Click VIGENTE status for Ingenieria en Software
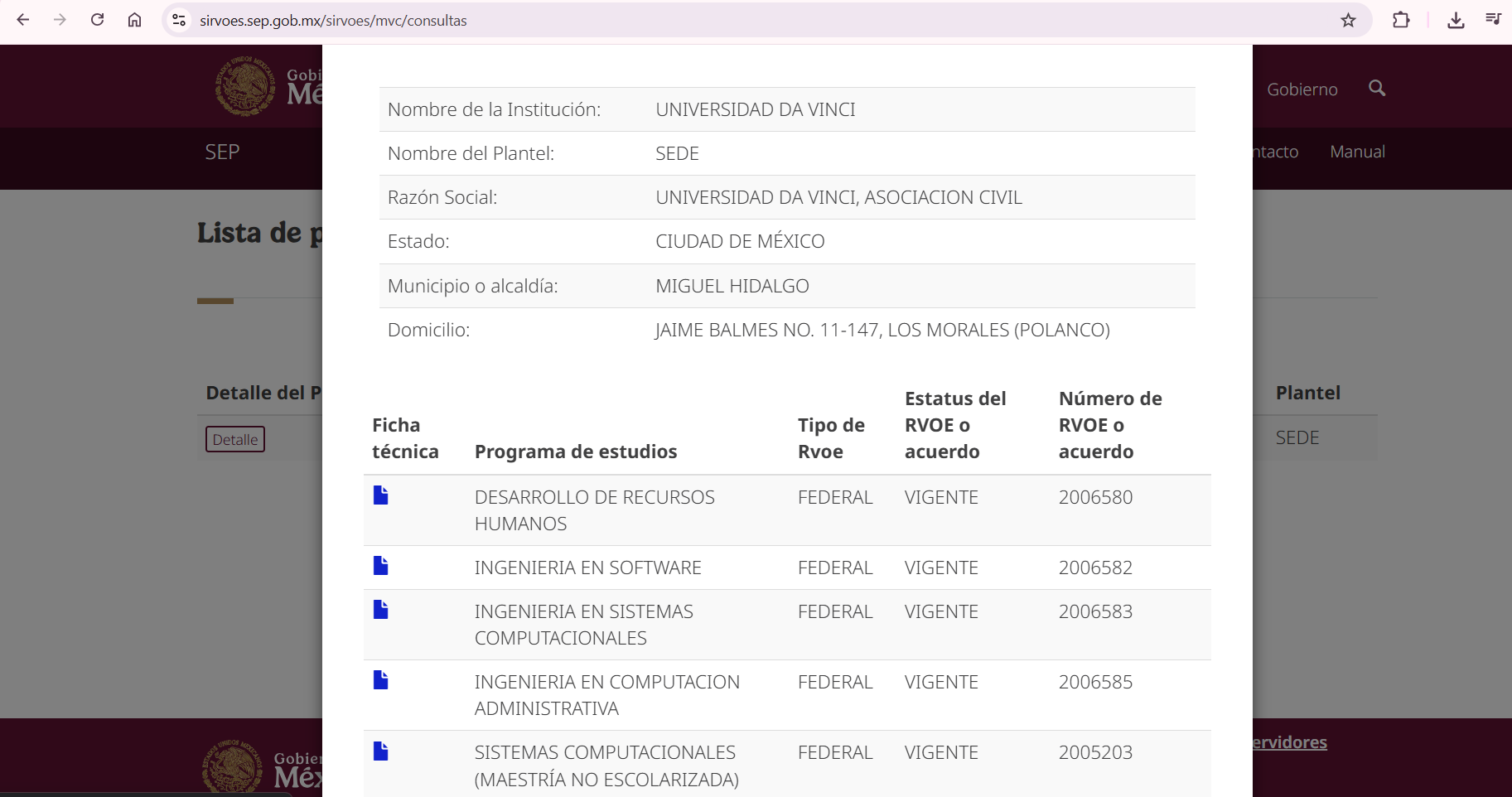This screenshot has width=1512, height=797. (x=941, y=568)
